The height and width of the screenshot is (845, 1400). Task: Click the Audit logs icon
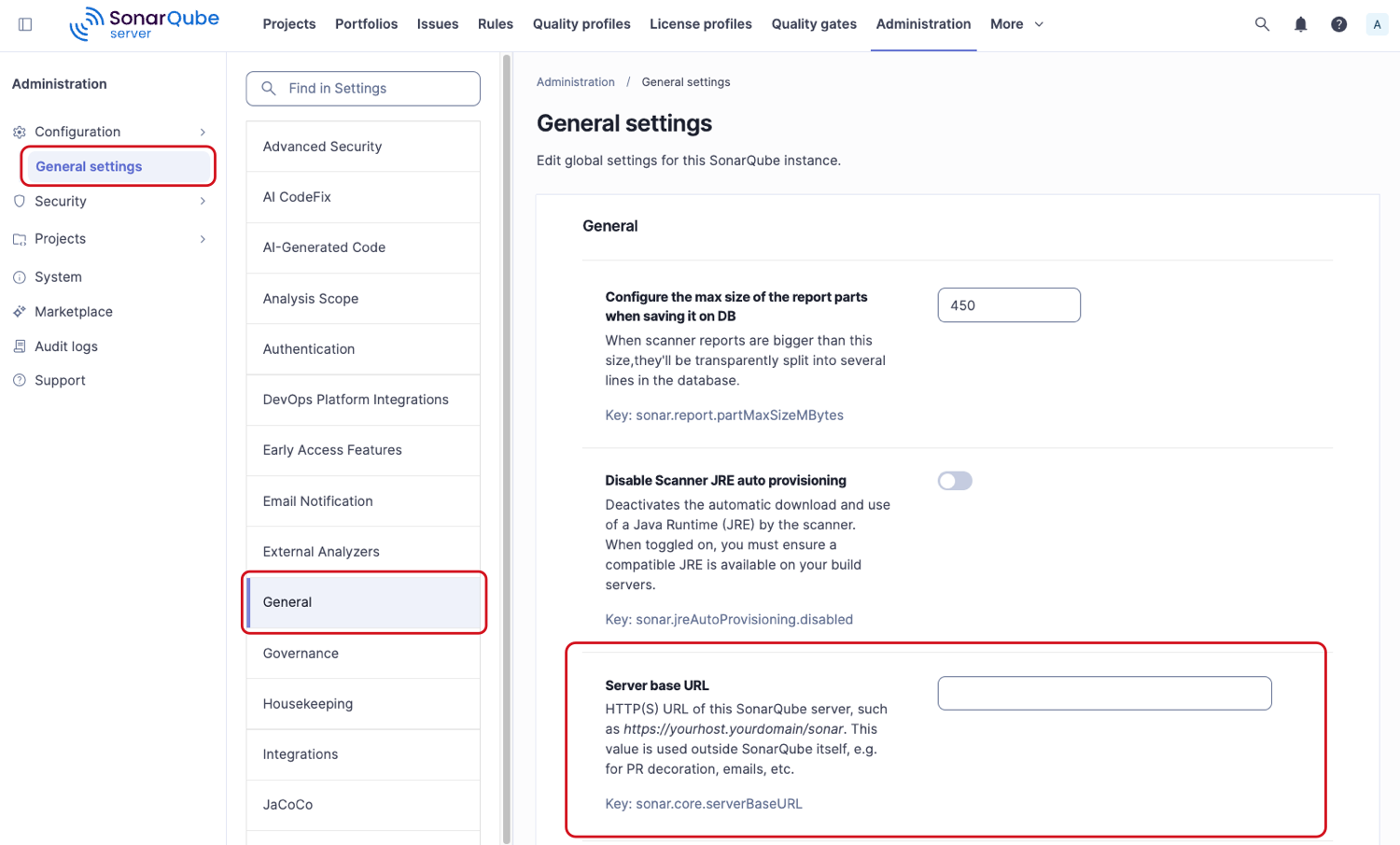pos(20,346)
